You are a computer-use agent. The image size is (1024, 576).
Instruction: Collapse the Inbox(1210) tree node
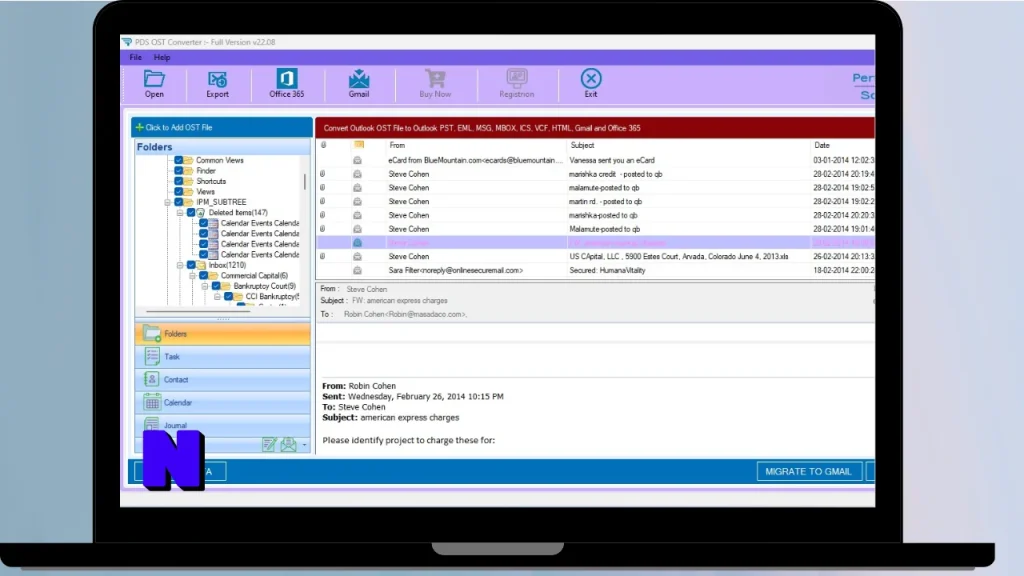(180, 265)
